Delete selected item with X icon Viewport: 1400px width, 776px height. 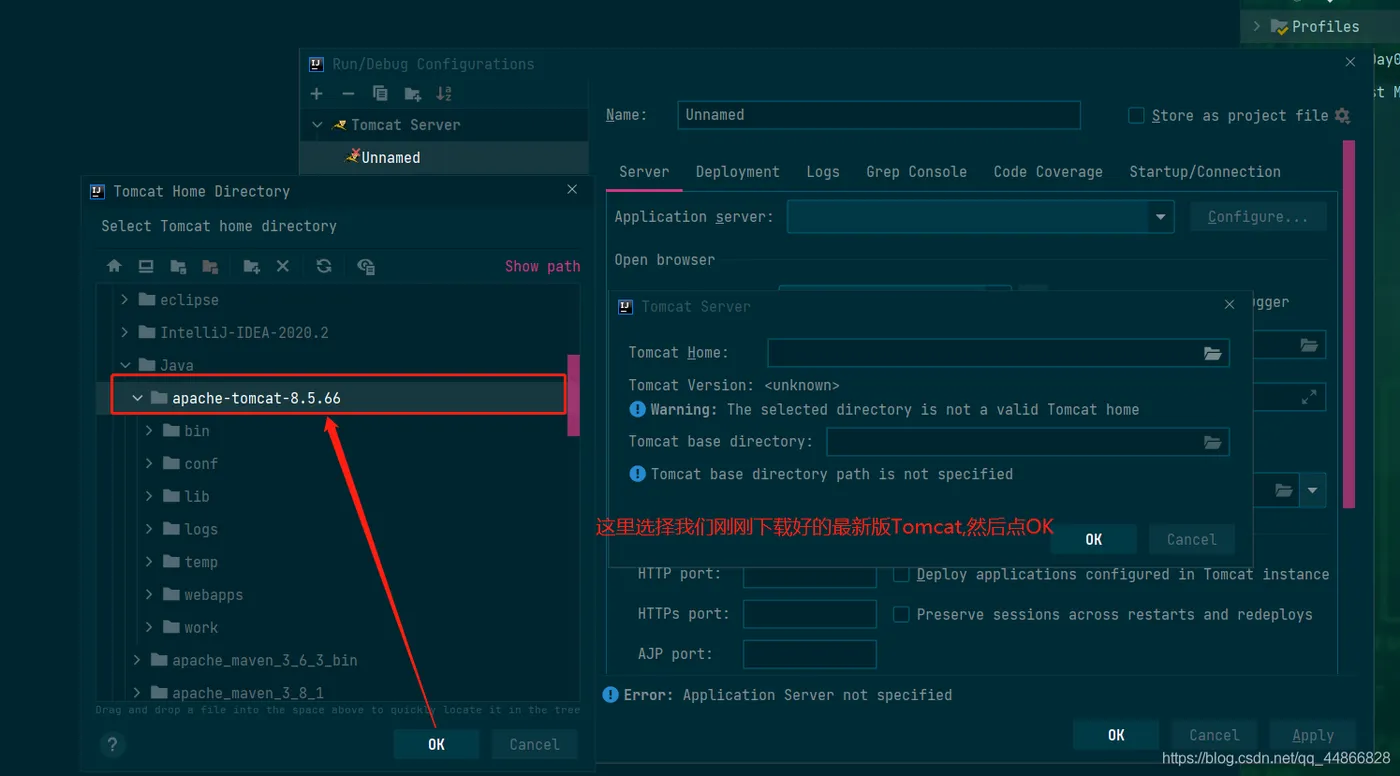[x=283, y=266]
